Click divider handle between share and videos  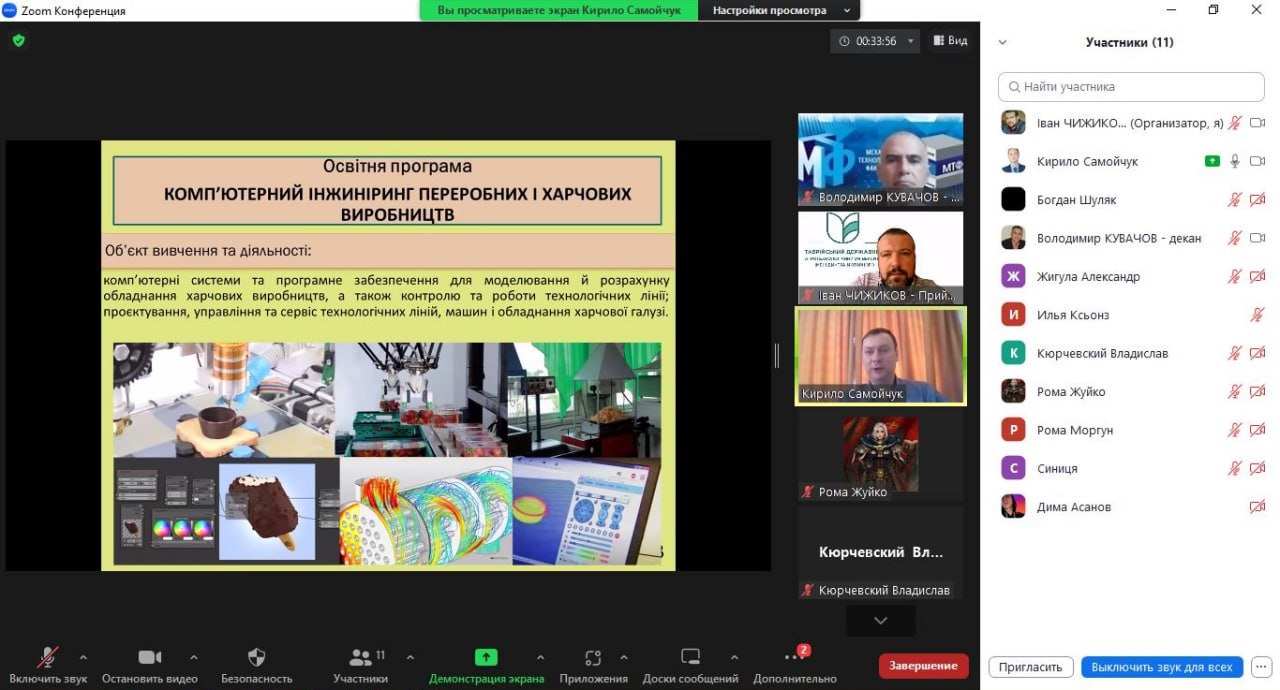[776, 355]
